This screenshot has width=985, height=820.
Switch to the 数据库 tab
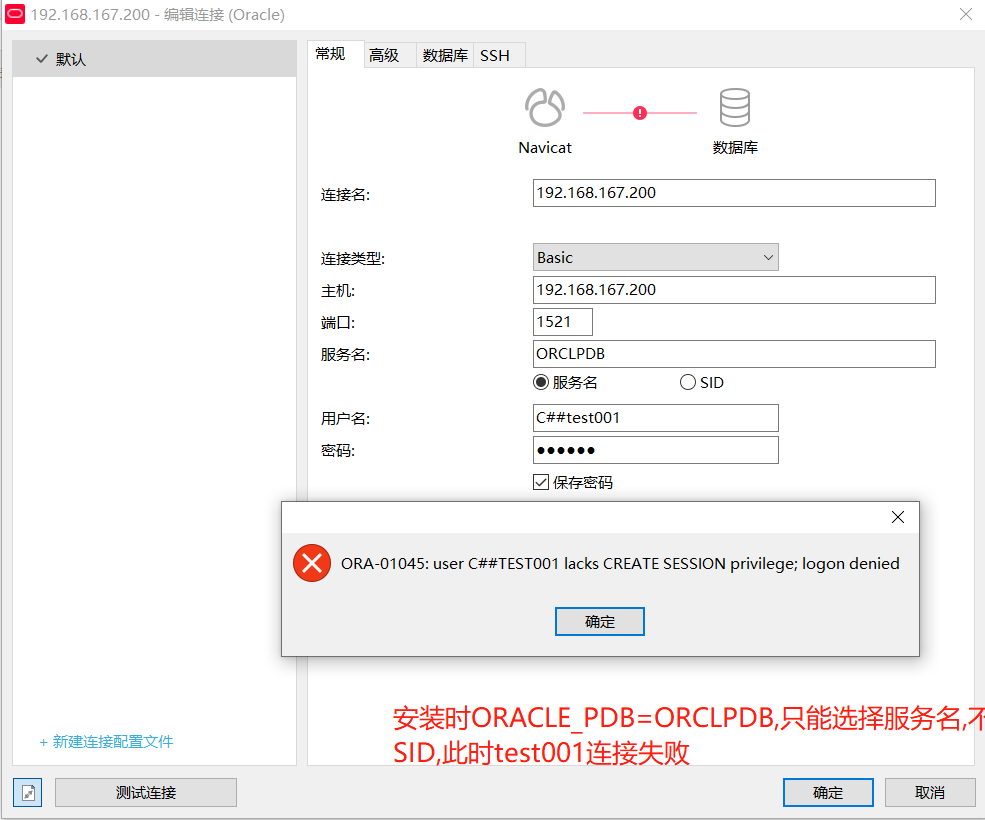(445, 55)
